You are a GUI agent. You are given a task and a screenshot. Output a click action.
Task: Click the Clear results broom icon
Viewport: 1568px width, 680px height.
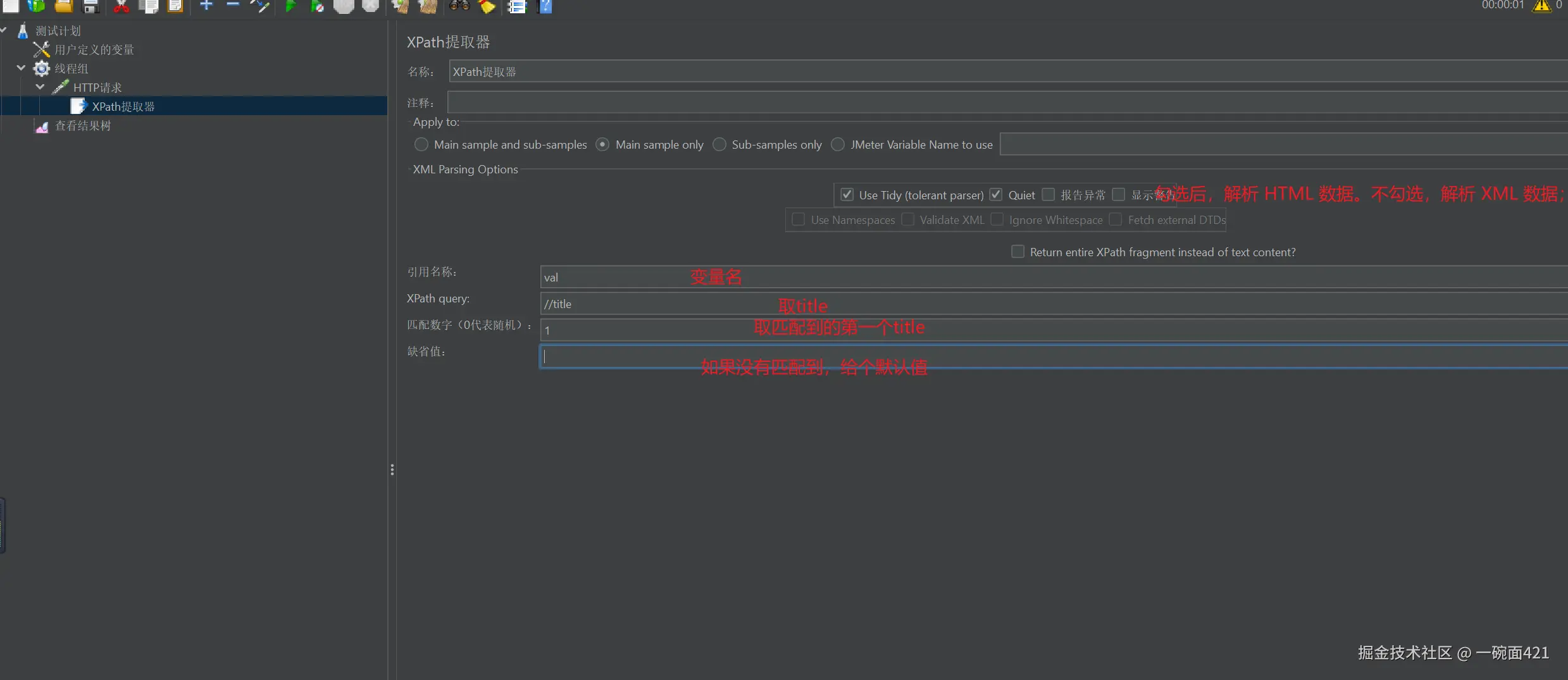(400, 6)
